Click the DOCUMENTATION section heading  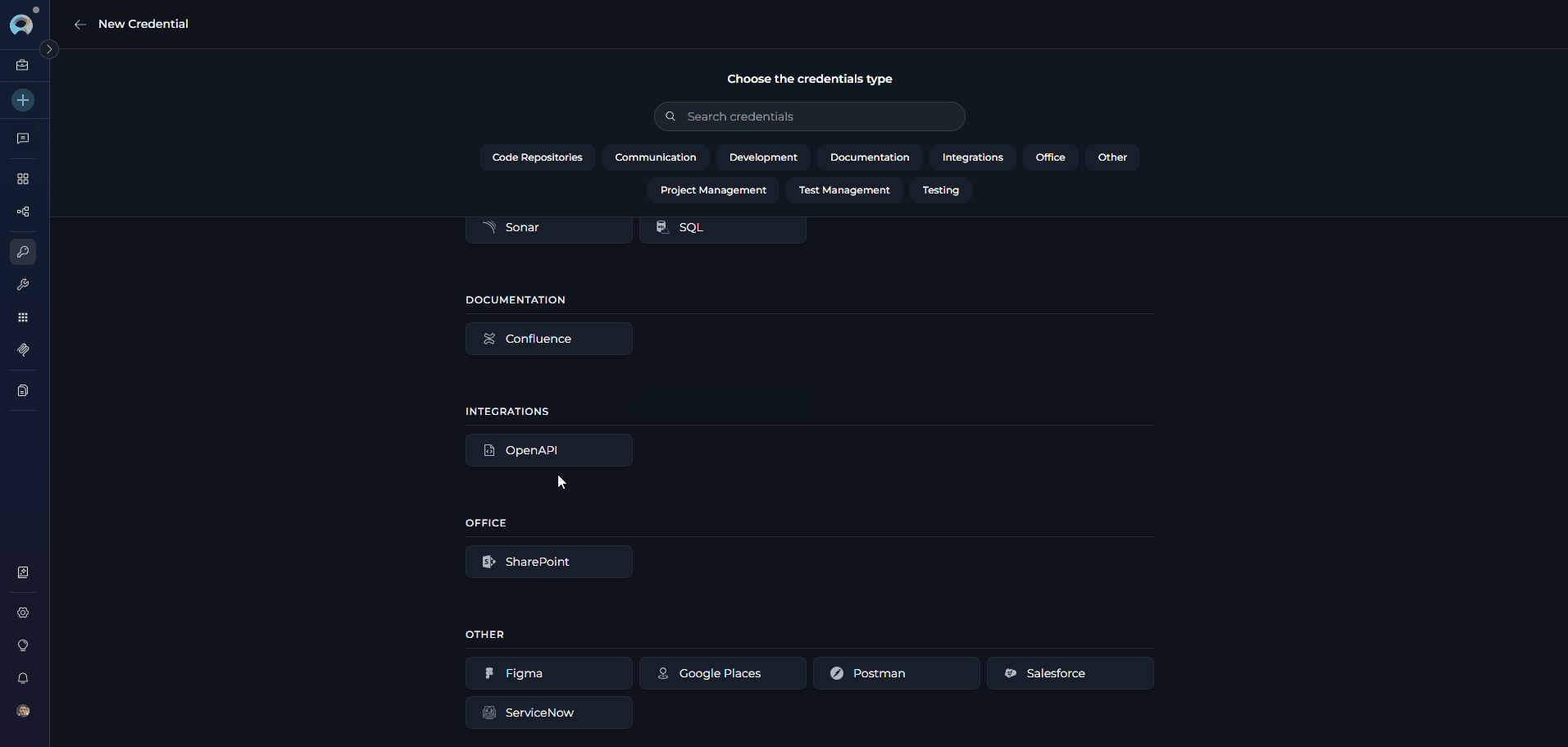click(516, 300)
